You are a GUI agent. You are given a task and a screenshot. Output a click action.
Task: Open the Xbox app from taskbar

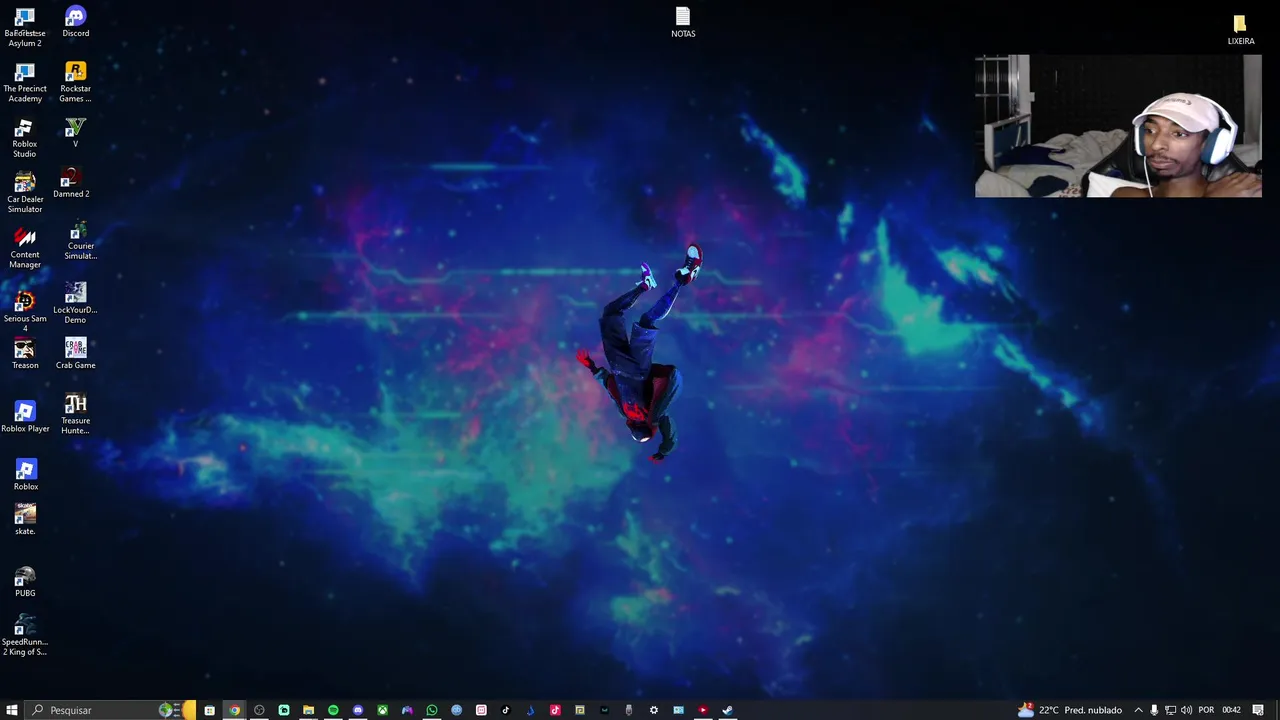click(x=382, y=710)
